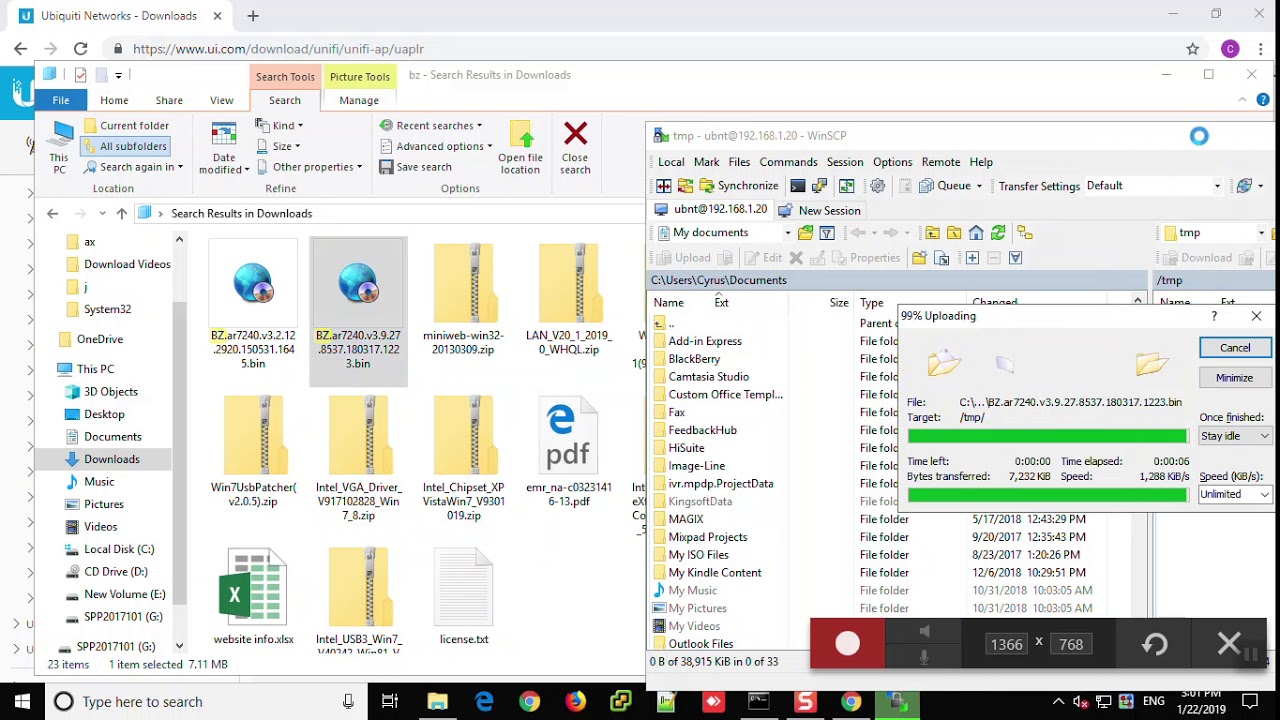This screenshot has height=720, width=1280.
Task: Click the red record button on recorder bar
Action: click(x=847, y=644)
